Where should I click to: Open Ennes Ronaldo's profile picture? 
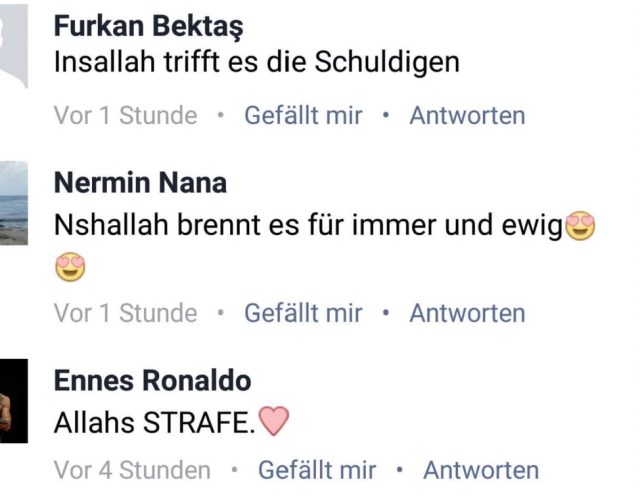click(13, 401)
